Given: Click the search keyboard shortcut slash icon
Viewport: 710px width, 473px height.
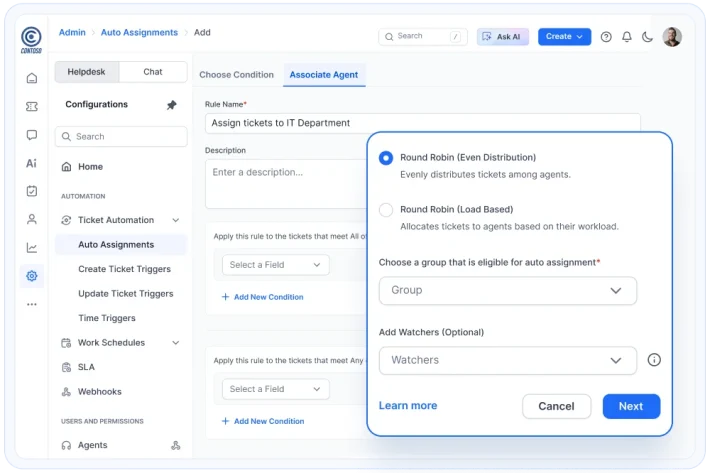Looking at the screenshot, I should coord(456,37).
